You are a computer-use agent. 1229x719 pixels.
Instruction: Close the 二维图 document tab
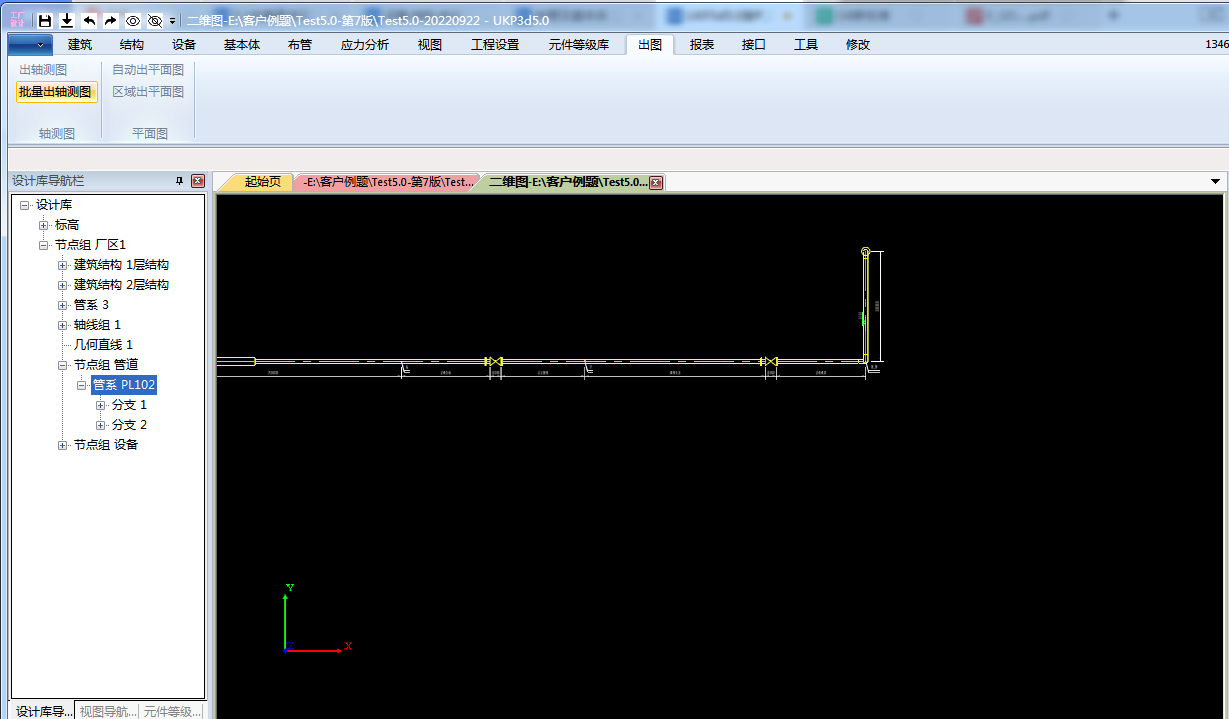[x=656, y=182]
